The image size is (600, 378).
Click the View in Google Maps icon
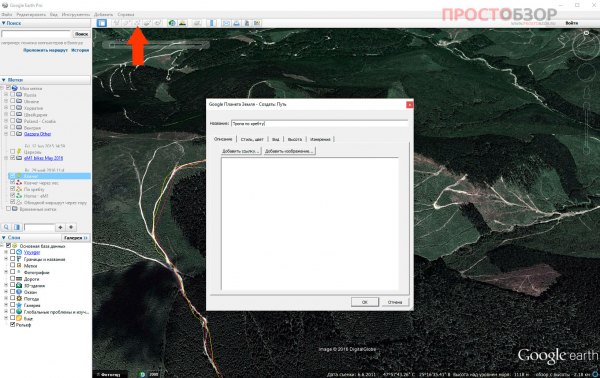[x=257, y=23]
